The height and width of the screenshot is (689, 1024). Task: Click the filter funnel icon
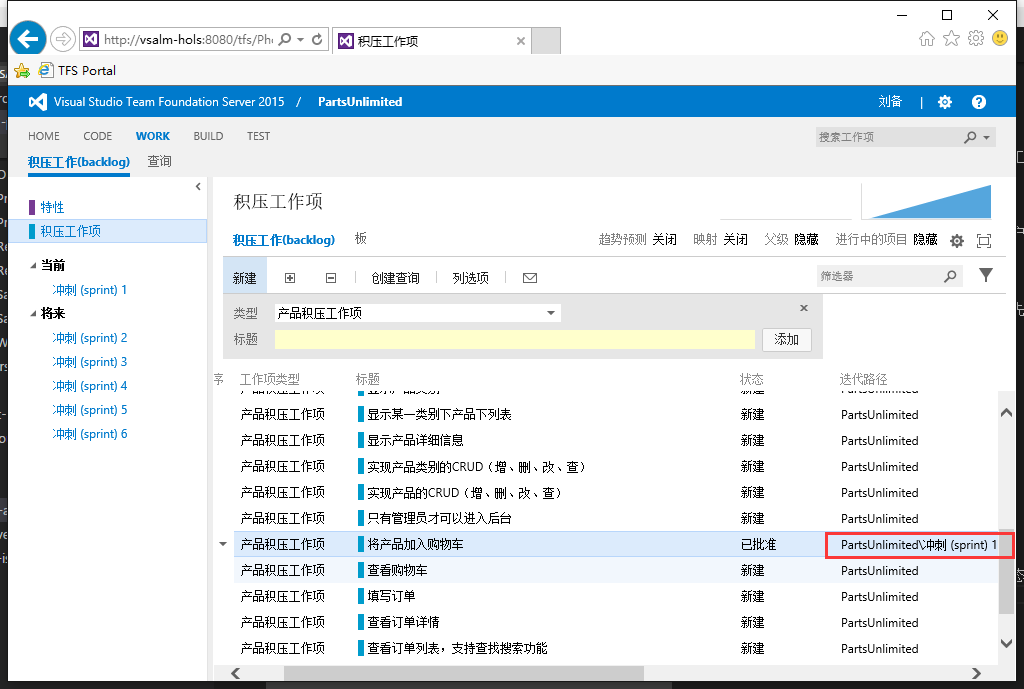tap(986, 276)
